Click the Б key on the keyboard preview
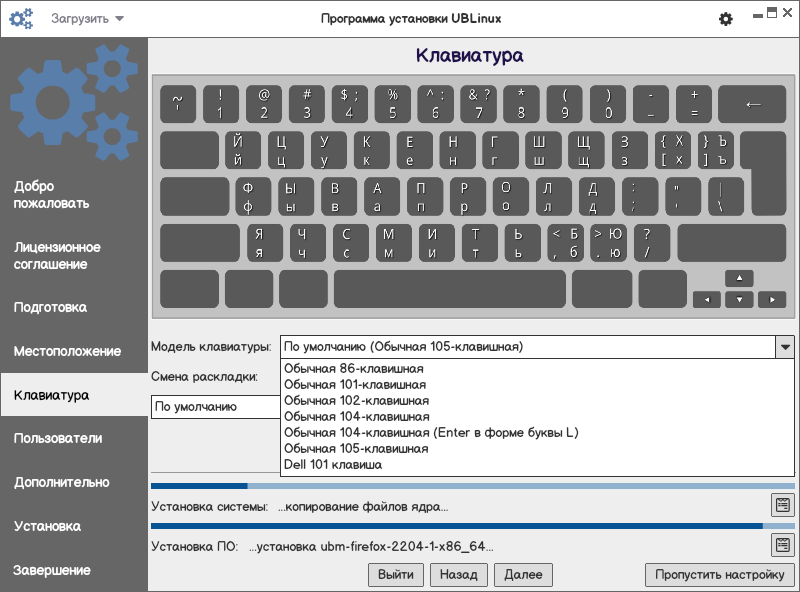 tap(565, 243)
